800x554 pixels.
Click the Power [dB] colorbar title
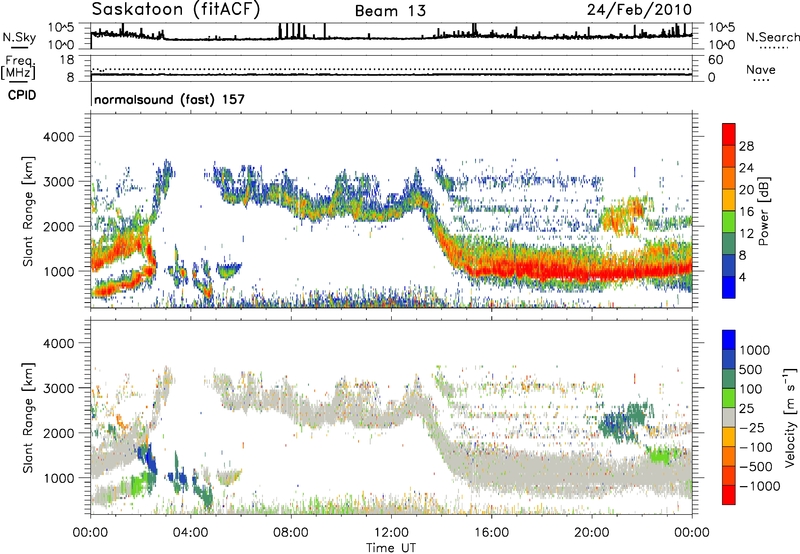click(x=763, y=211)
